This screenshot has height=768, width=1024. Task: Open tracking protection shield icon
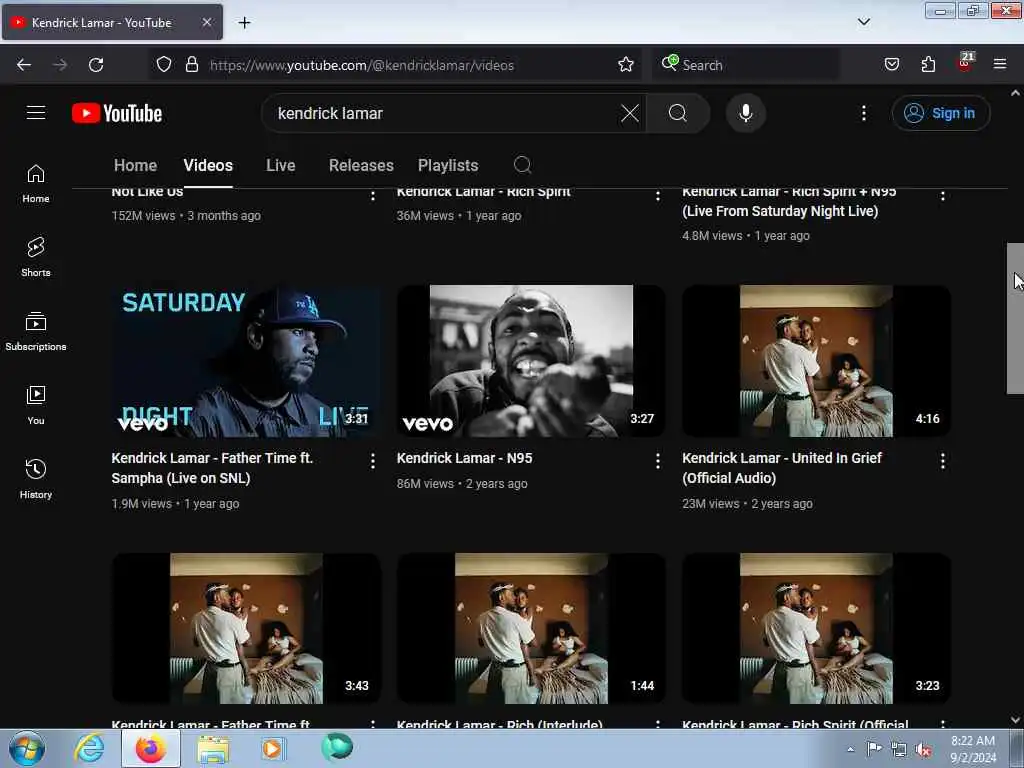[164, 64]
